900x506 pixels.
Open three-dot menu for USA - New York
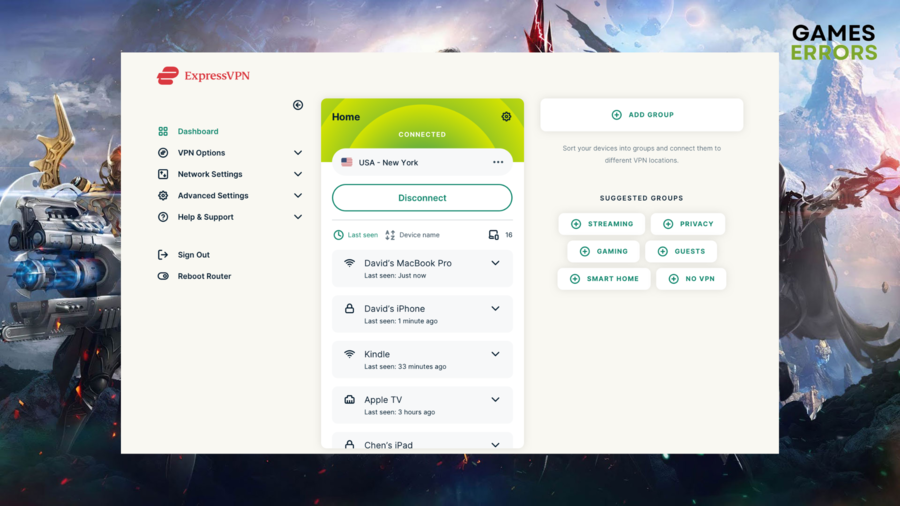(x=498, y=162)
